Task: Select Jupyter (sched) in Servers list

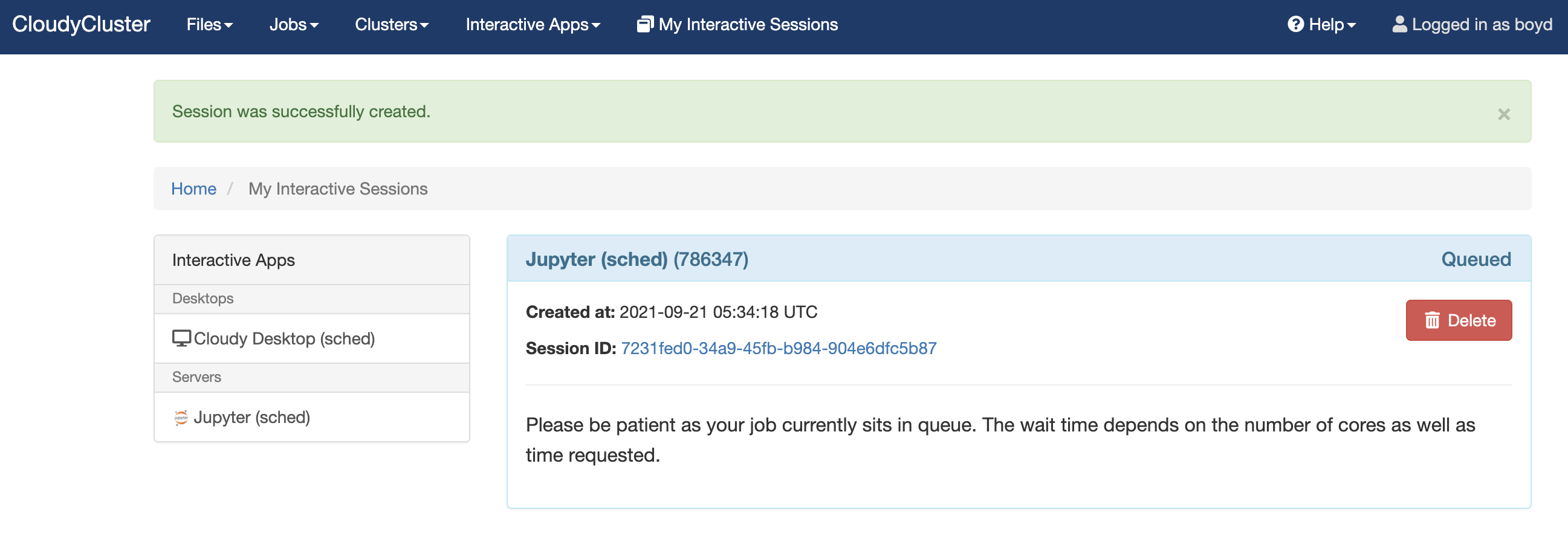Action: [312, 418]
